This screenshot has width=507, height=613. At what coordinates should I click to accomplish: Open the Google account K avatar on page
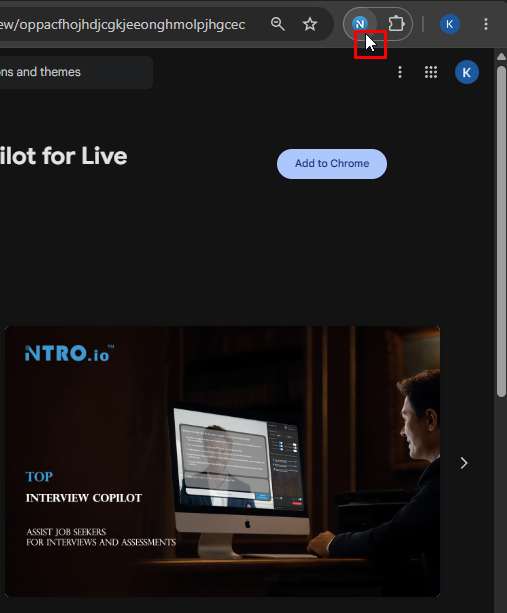coord(466,72)
